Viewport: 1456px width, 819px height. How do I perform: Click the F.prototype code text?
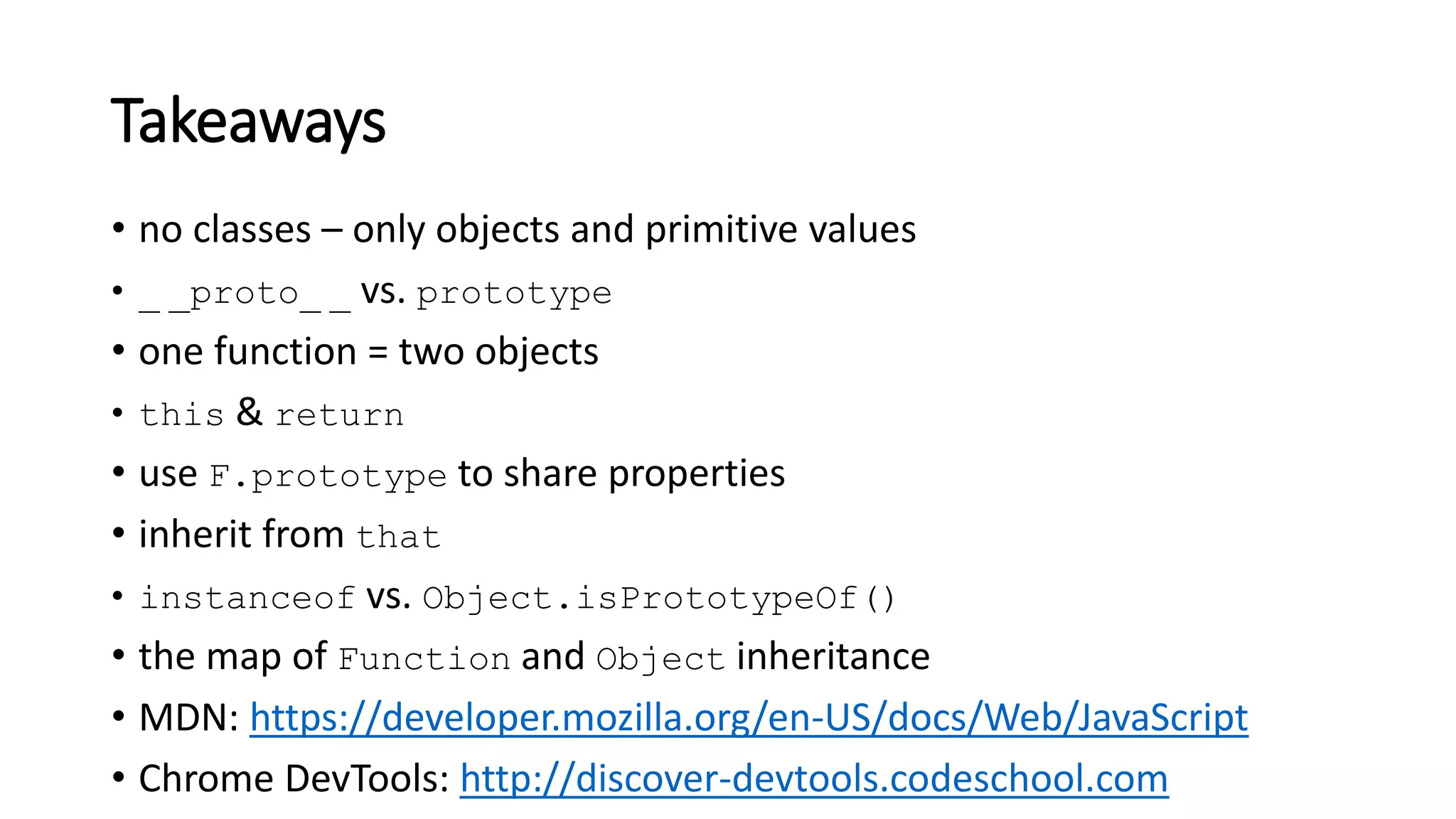[328, 476]
